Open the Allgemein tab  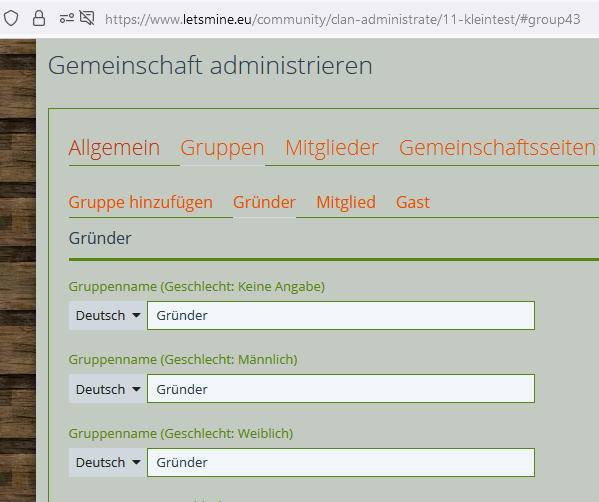(114, 147)
